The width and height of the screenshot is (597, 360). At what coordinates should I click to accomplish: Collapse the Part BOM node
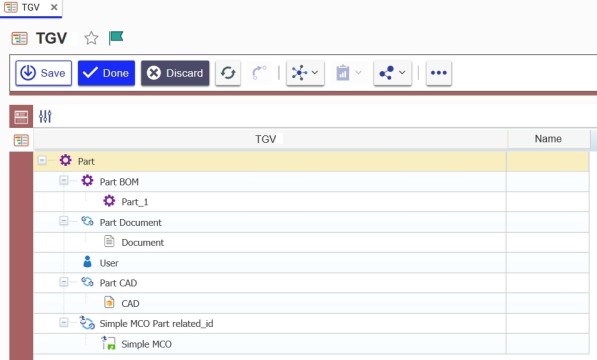[x=64, y=180]
